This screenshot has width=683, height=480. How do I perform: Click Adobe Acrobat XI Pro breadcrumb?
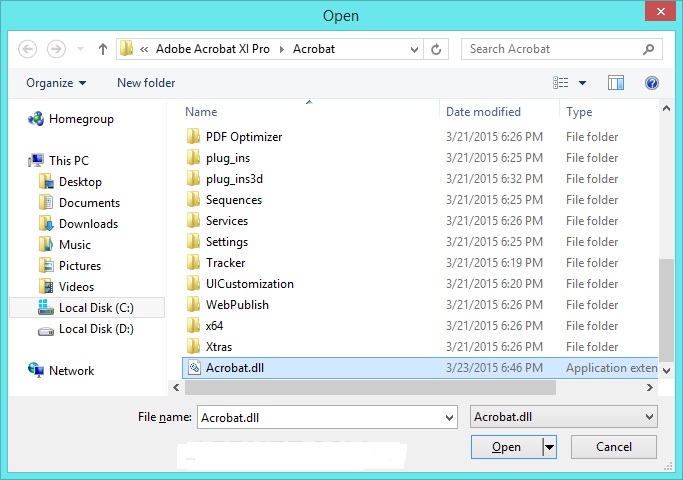point(213,49)
